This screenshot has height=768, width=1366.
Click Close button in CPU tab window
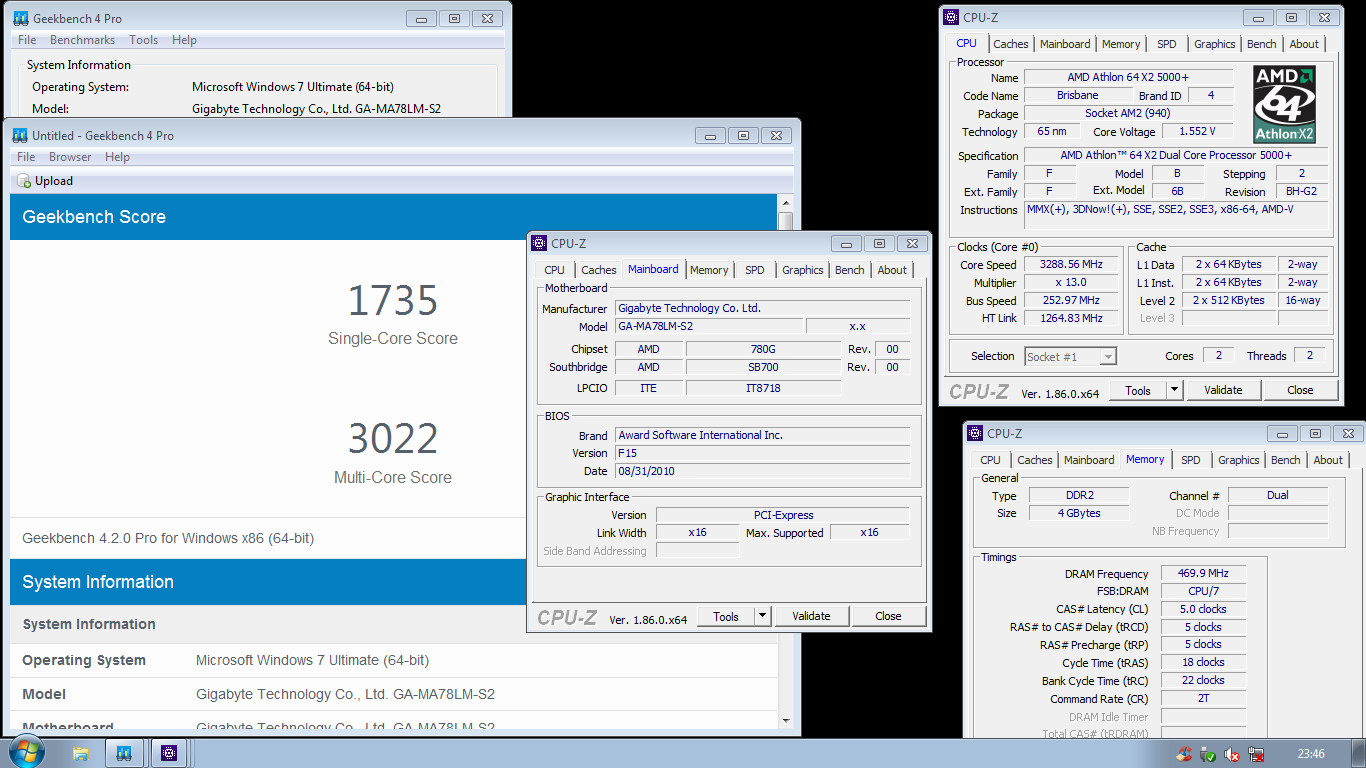[x=1300, y=390]
